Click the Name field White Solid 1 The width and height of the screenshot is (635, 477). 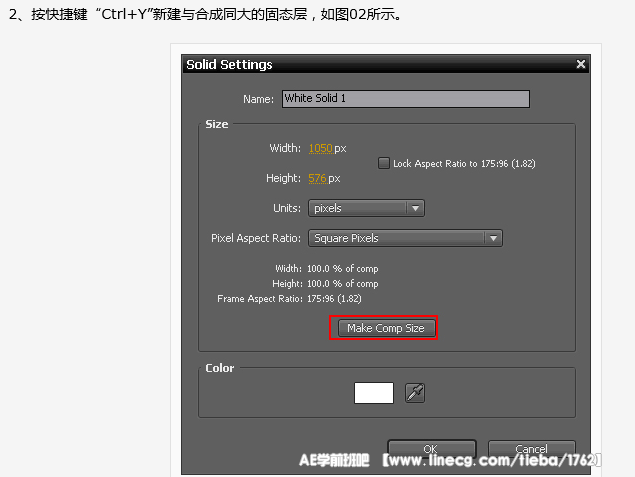(x=406, y=99)
